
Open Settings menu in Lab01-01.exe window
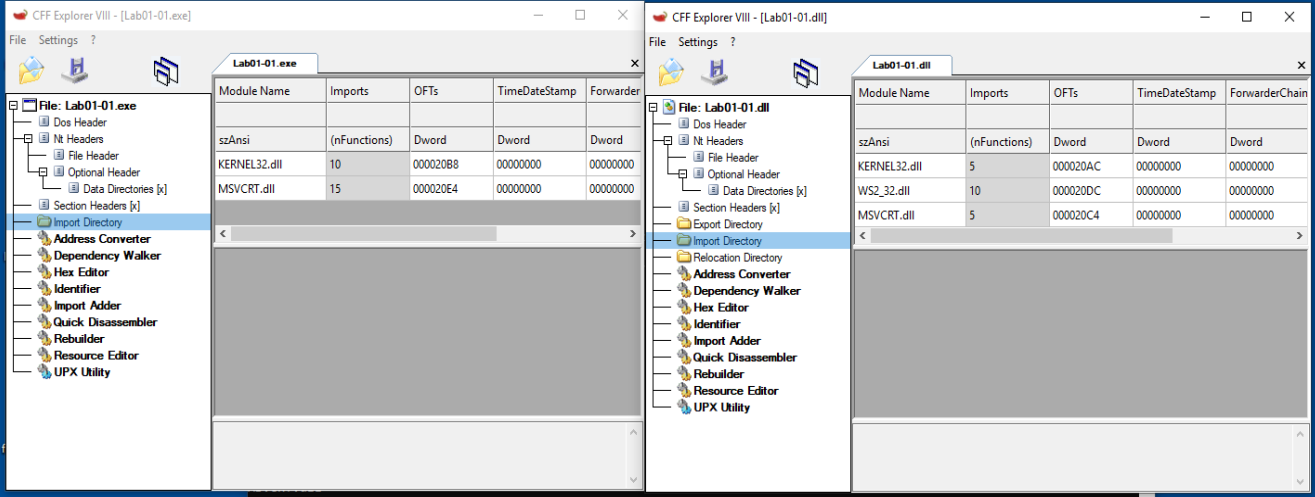58,40
